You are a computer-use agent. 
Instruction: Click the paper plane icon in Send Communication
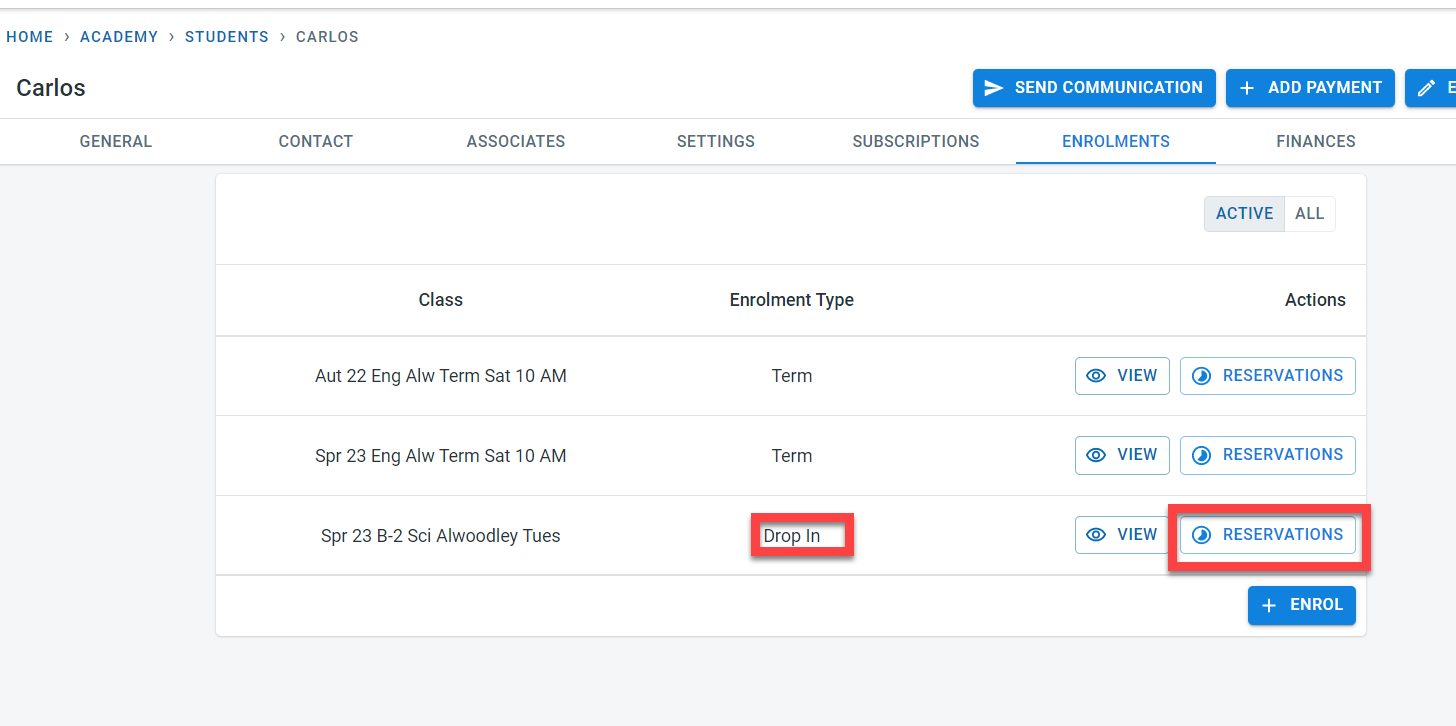coord(994,88)
